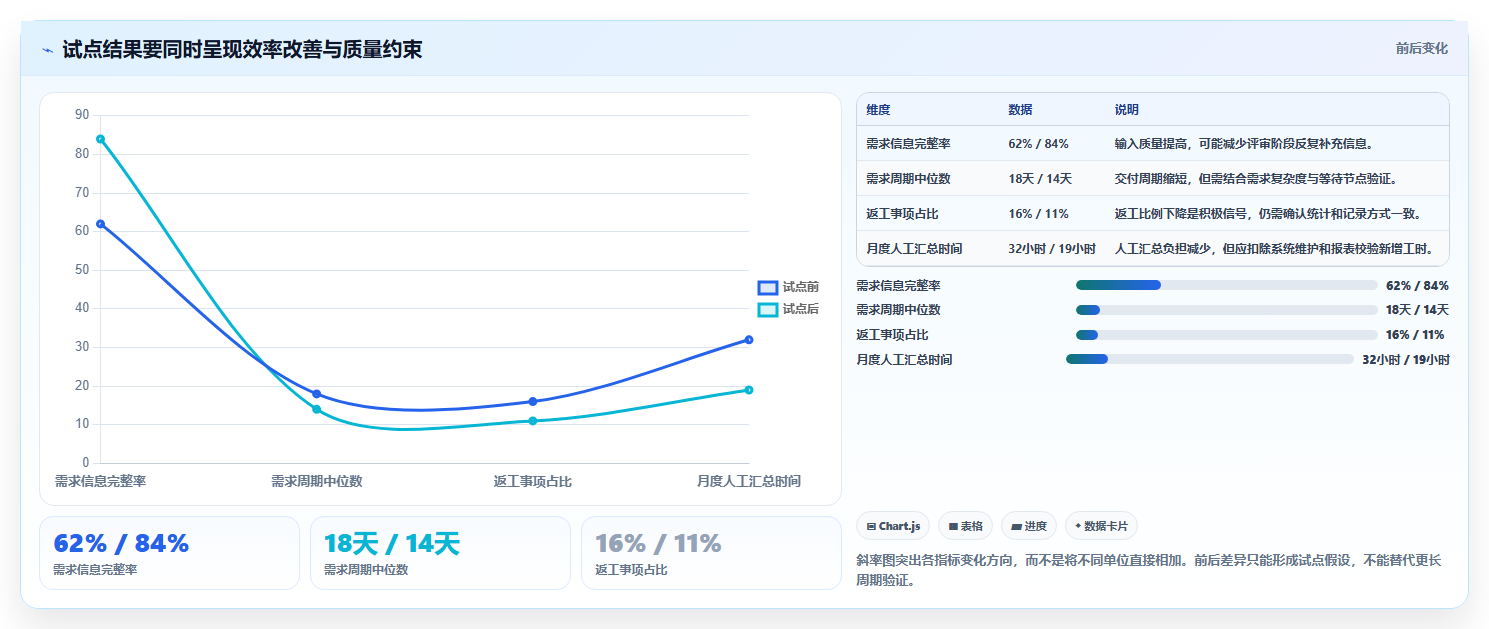Click the y-axis value 90

point(82,115)
